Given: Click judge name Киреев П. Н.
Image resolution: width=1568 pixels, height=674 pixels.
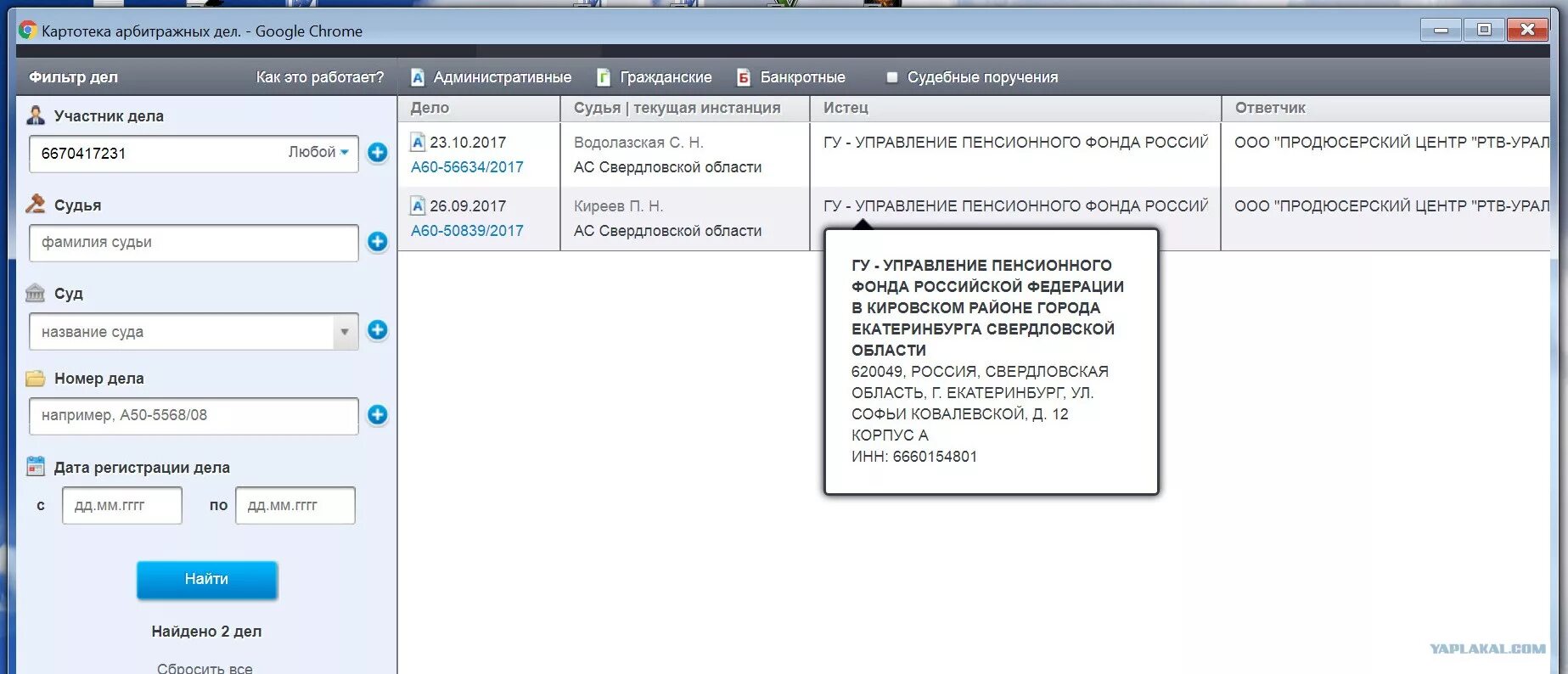Looking at the screenshot, I should (618, 206).
